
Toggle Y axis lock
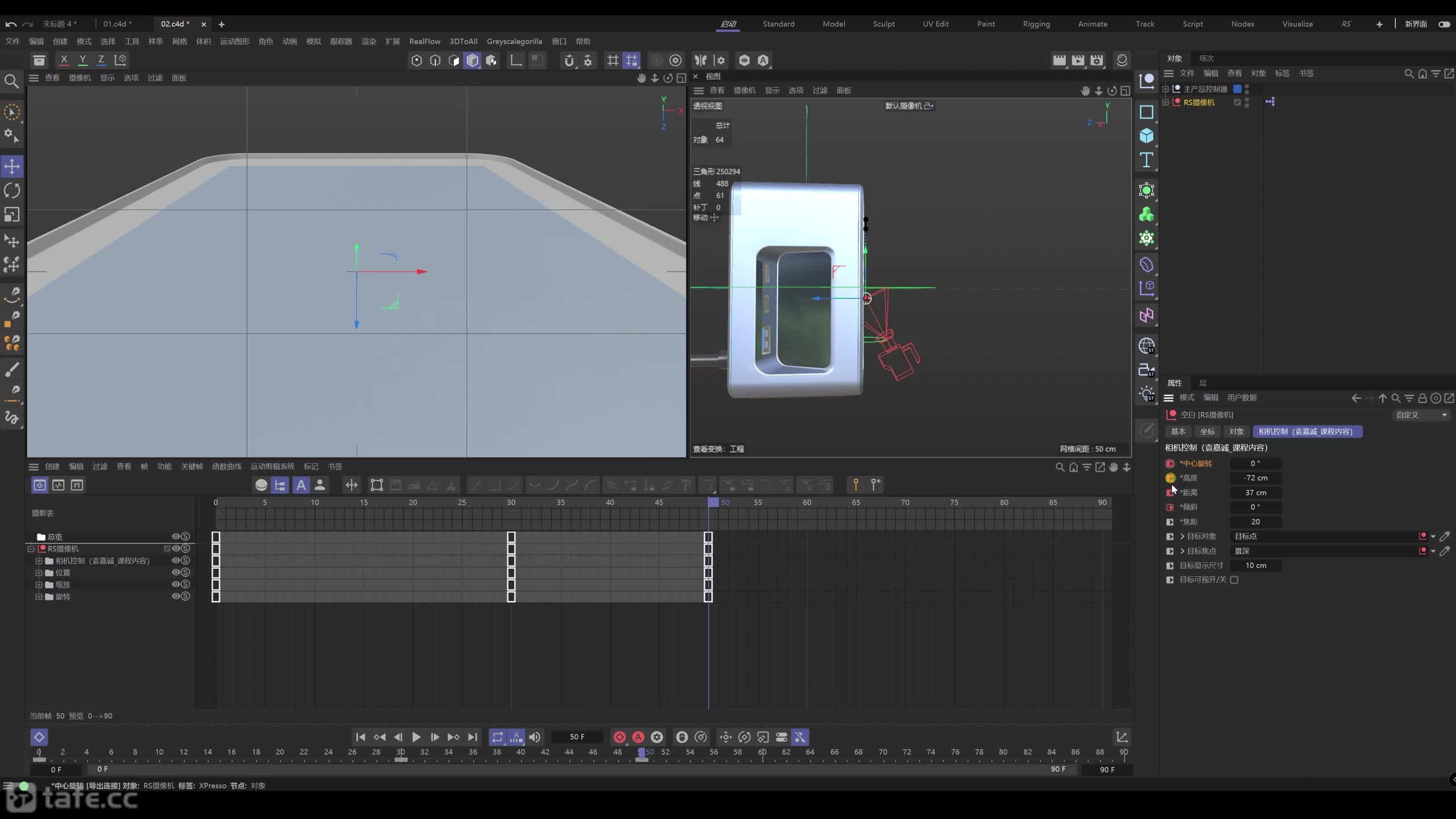[x=82, y=60]
